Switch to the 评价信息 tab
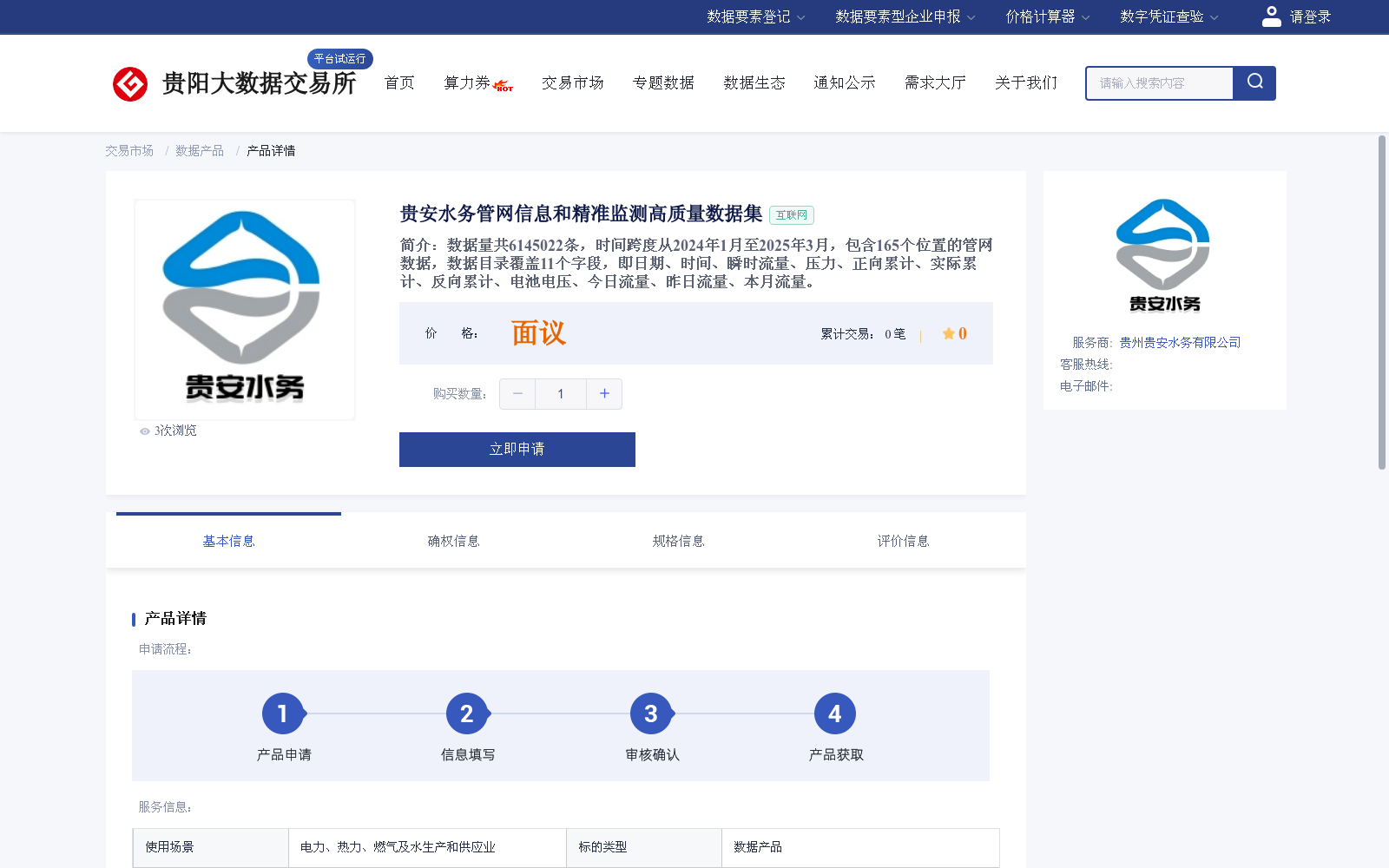Image resolution: width=1389 pixels, height=868 pixels. pos(903,541)
